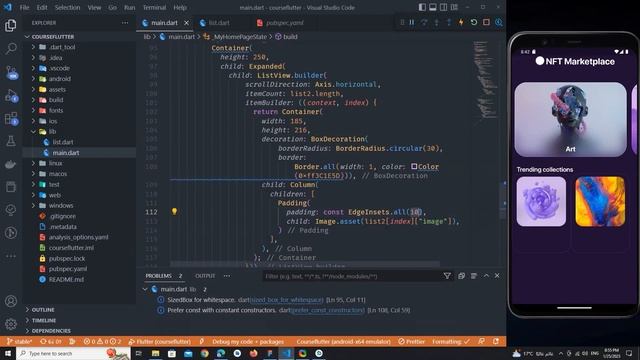Screen dimensions: 640x360
Task: Close the bottom Problems panel
Action: [x=497, y=276]
